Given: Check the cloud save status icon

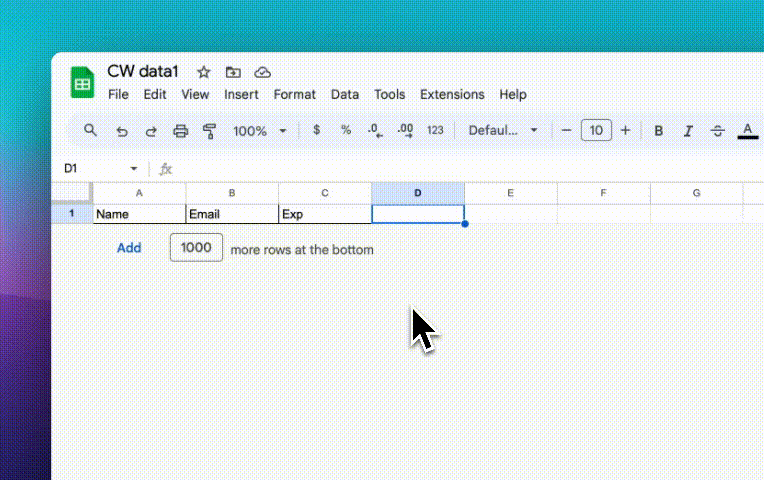Looking at the screenshot, I should coord(263,73).
